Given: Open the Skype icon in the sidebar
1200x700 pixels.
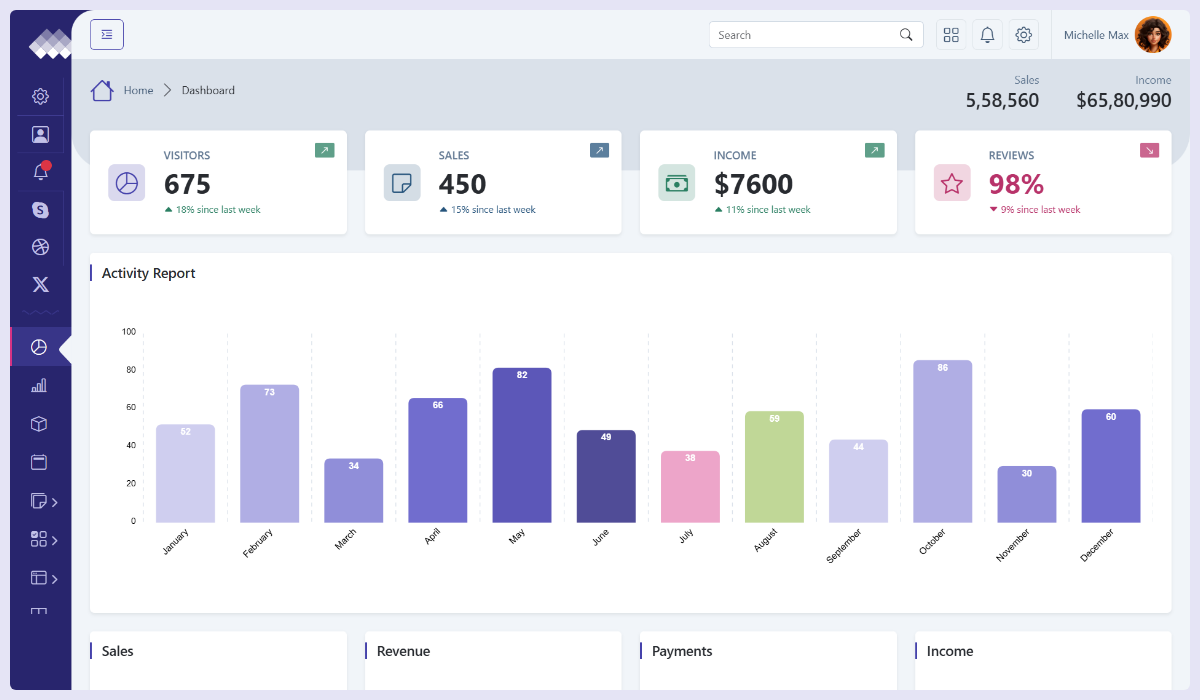Looking at the screenshot, I should tap(40, 209).
